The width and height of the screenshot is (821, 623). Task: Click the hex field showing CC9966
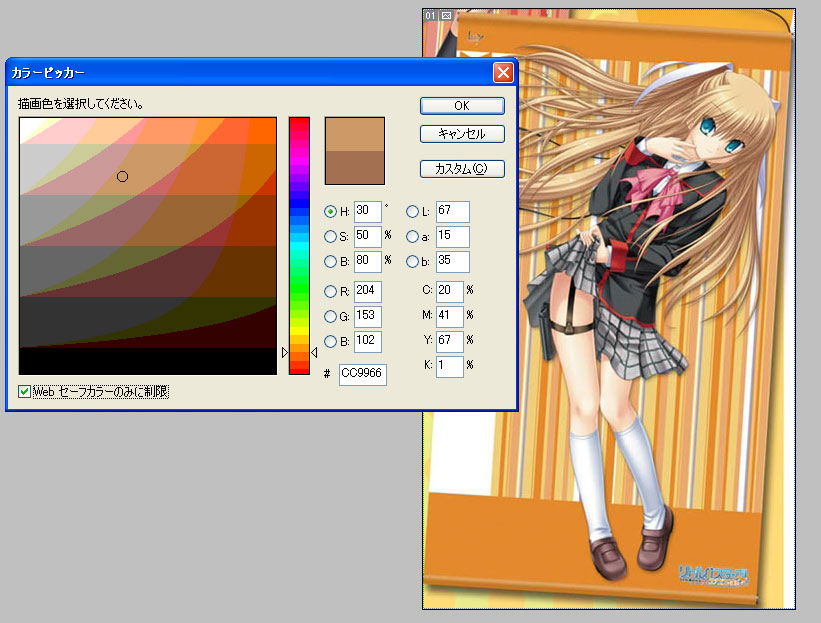[363, 374]
